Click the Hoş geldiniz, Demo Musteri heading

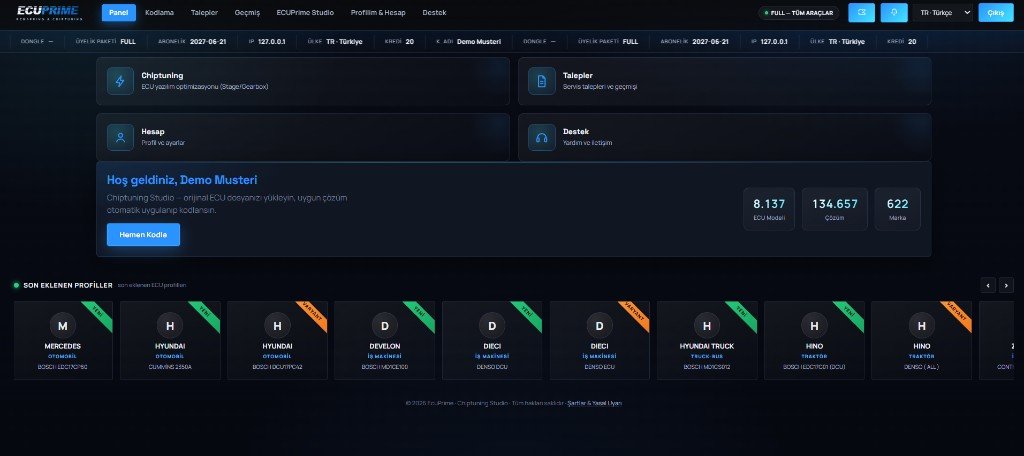coord(182,180)
